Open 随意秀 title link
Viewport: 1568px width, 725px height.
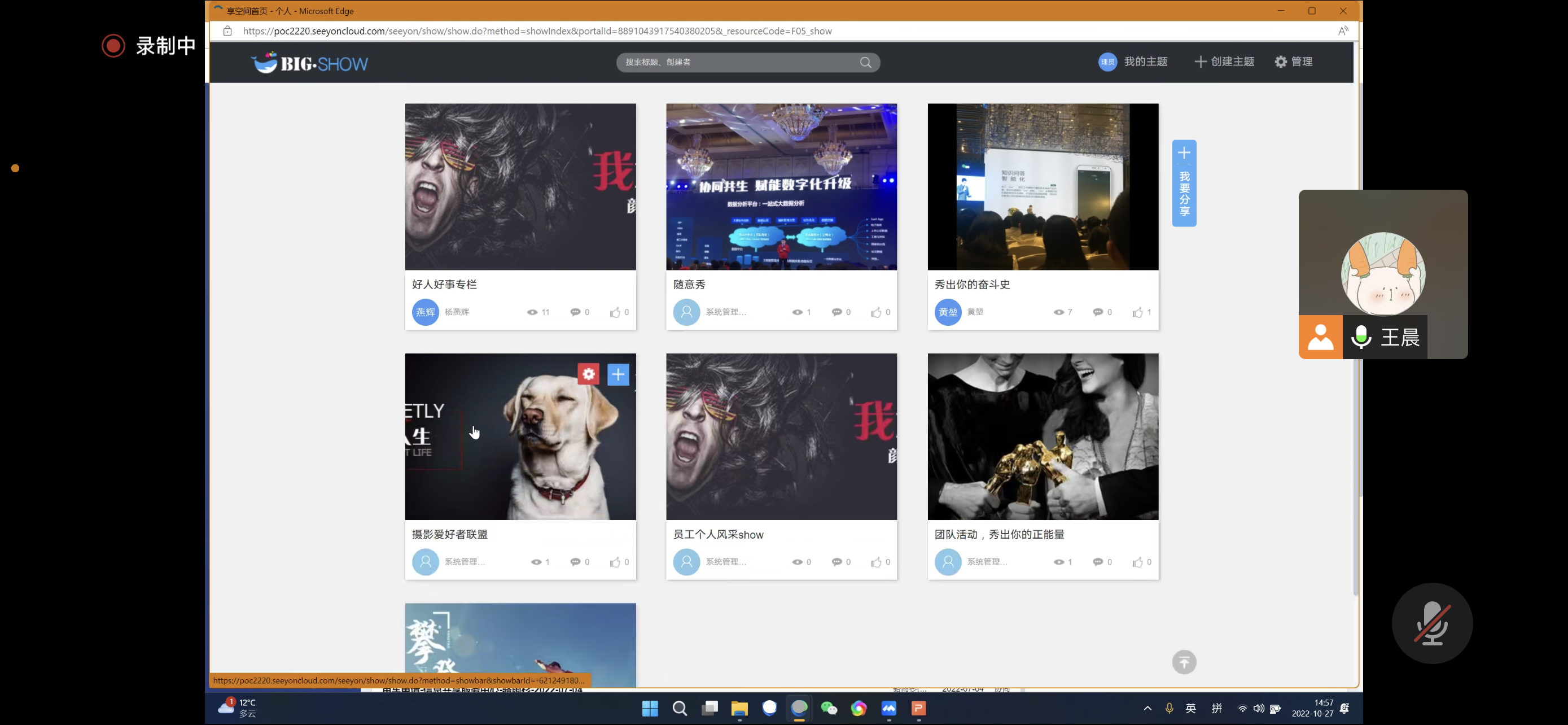point(689,284)
